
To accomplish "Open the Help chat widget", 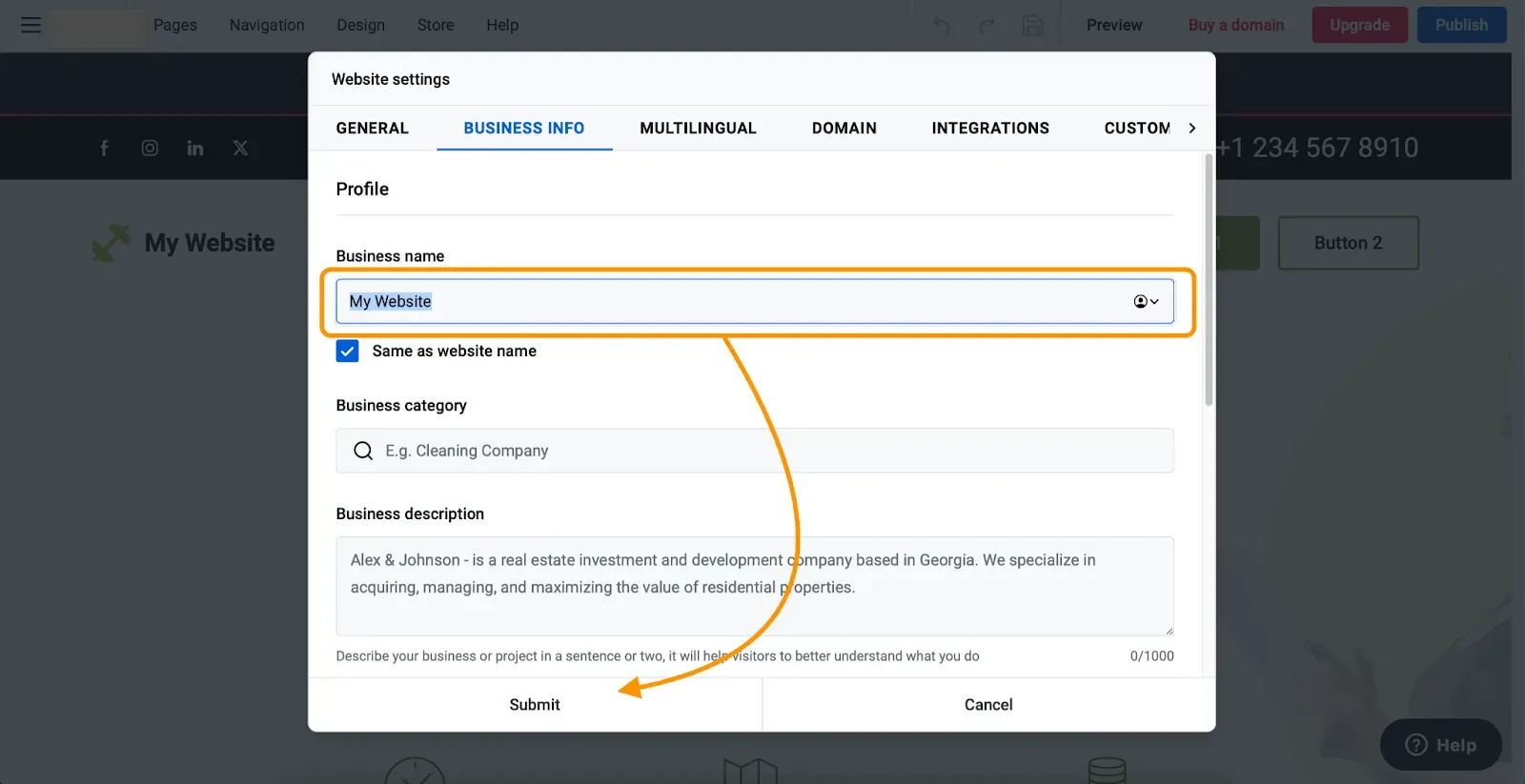I will coord(1441,745).
